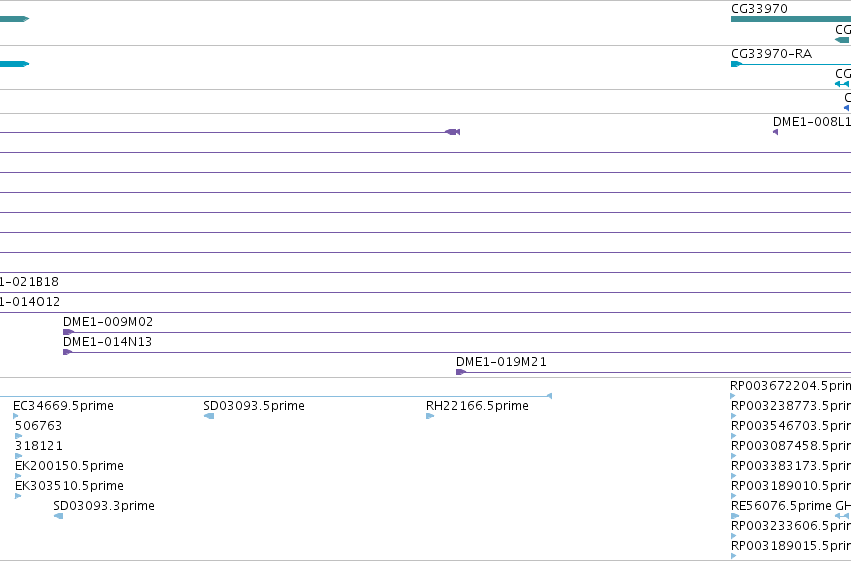
Task: Click the DME1-008L1 small arrow glyph
Action: (x=775, y=132)
